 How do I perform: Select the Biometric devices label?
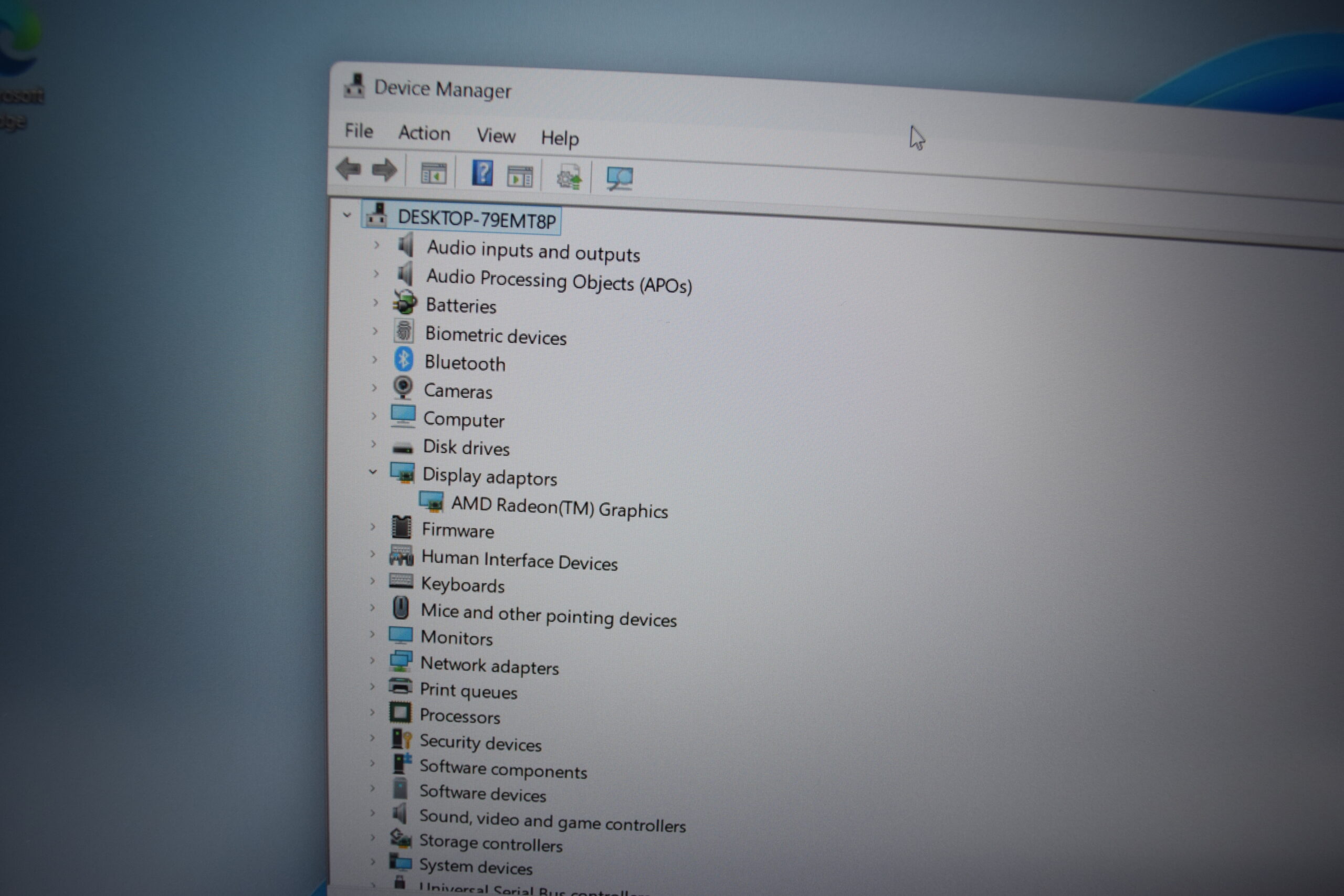(x=496, y=335)
